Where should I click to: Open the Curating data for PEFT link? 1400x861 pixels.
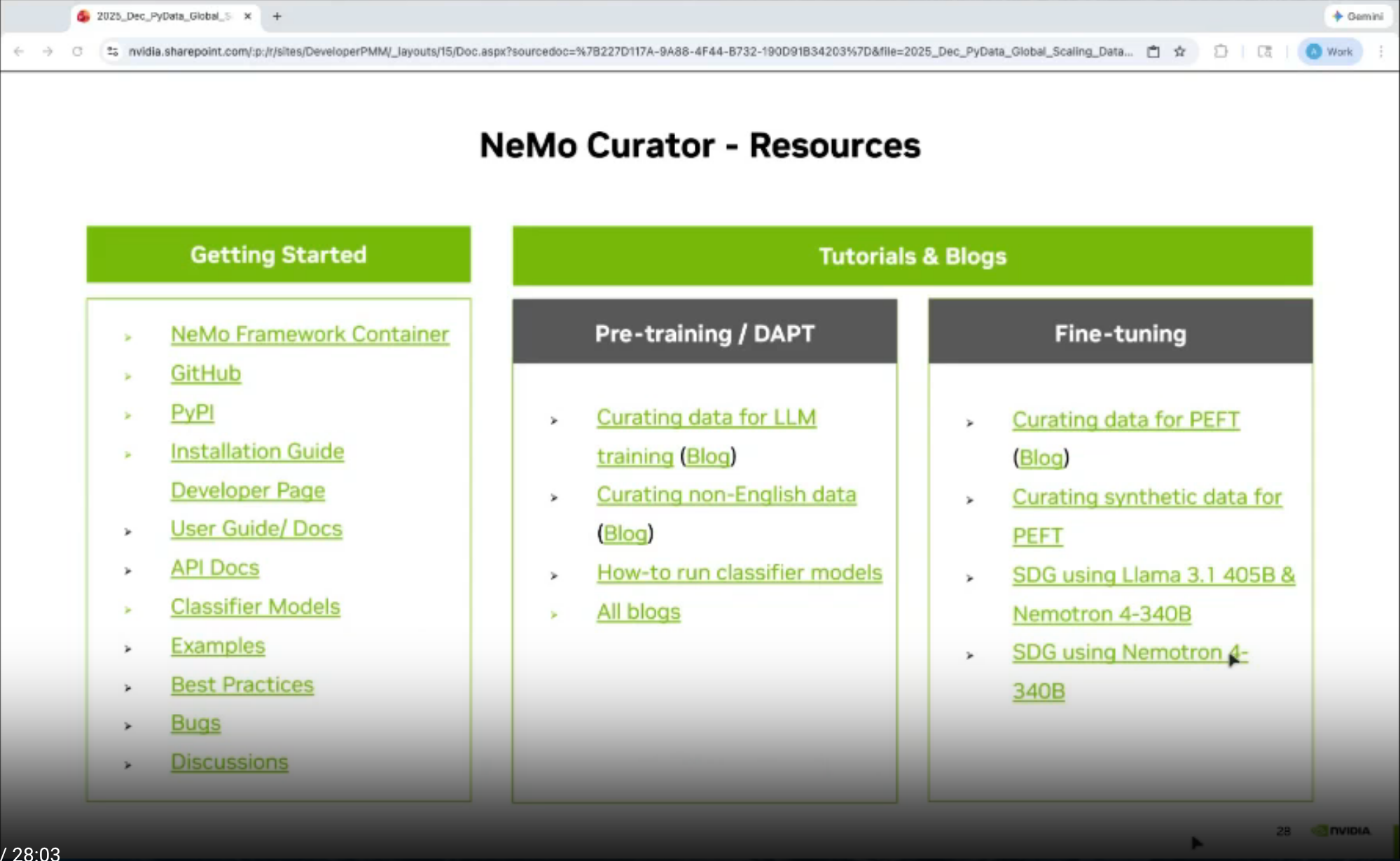pyautogui.click(x=1125, y=419)
